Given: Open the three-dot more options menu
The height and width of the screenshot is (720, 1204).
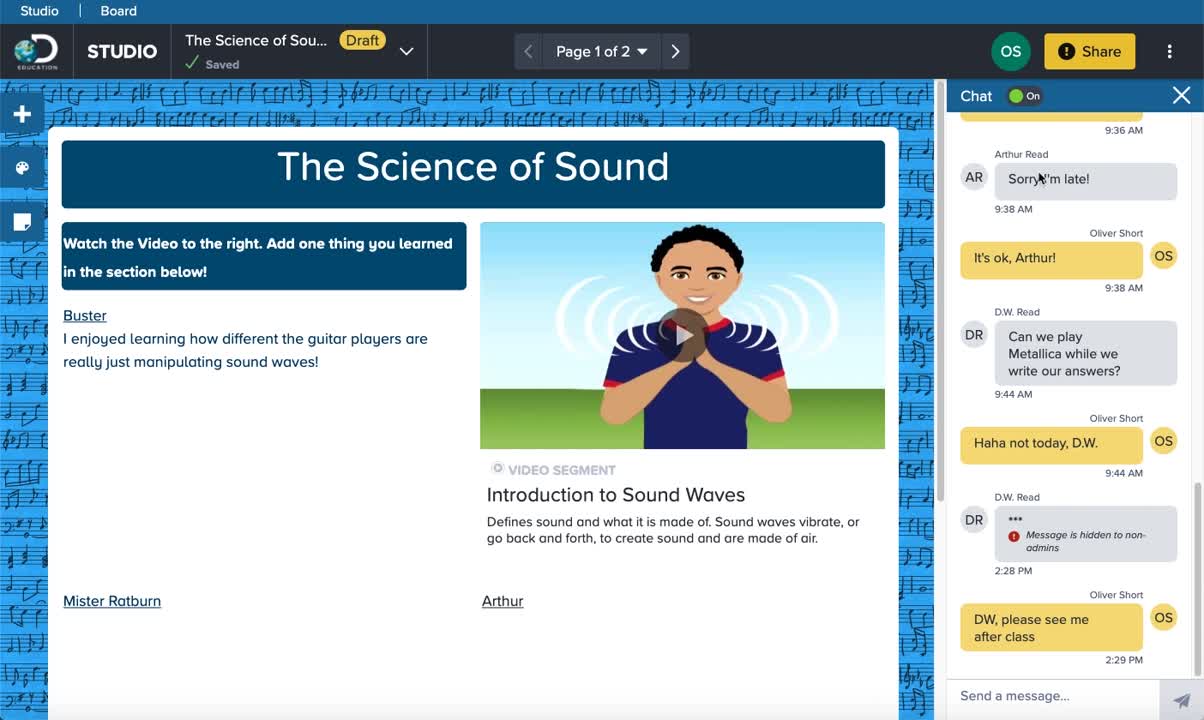Looking at the screenshot, I should pyautogui.click(x=1169, y=52).
